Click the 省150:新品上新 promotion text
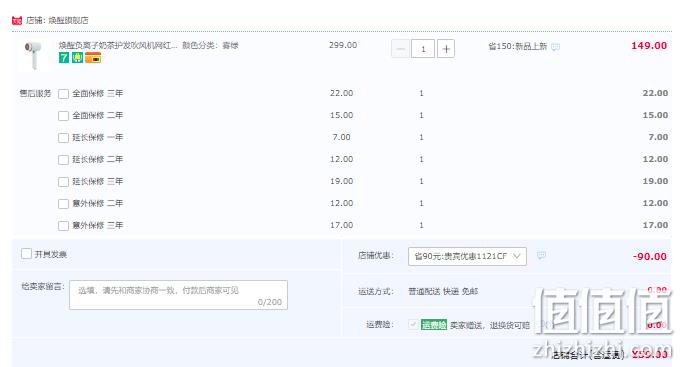682x367 pixels. tap(518, 46)
